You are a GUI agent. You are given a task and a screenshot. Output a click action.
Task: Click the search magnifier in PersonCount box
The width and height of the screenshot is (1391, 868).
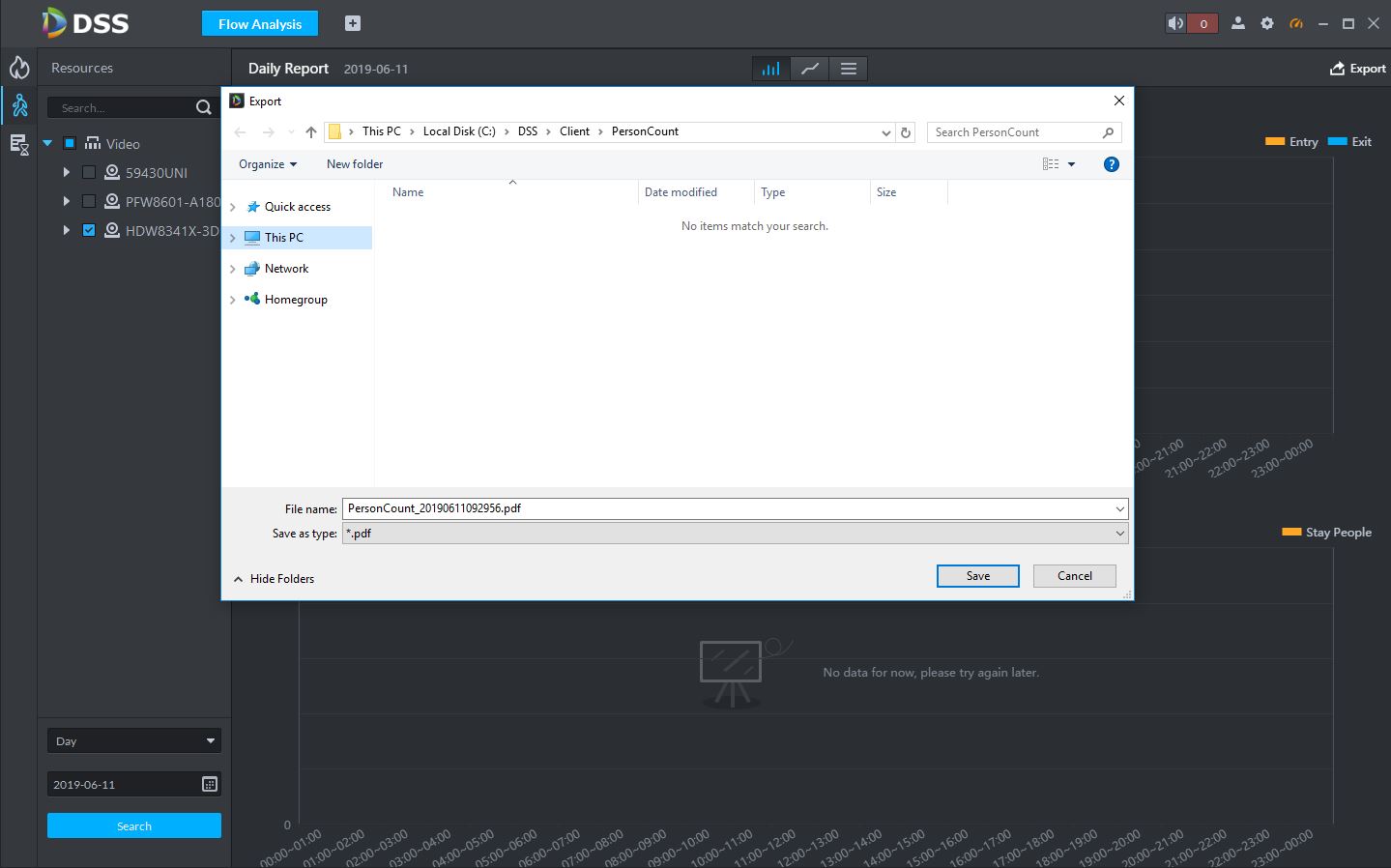[x=1108, y=132]
